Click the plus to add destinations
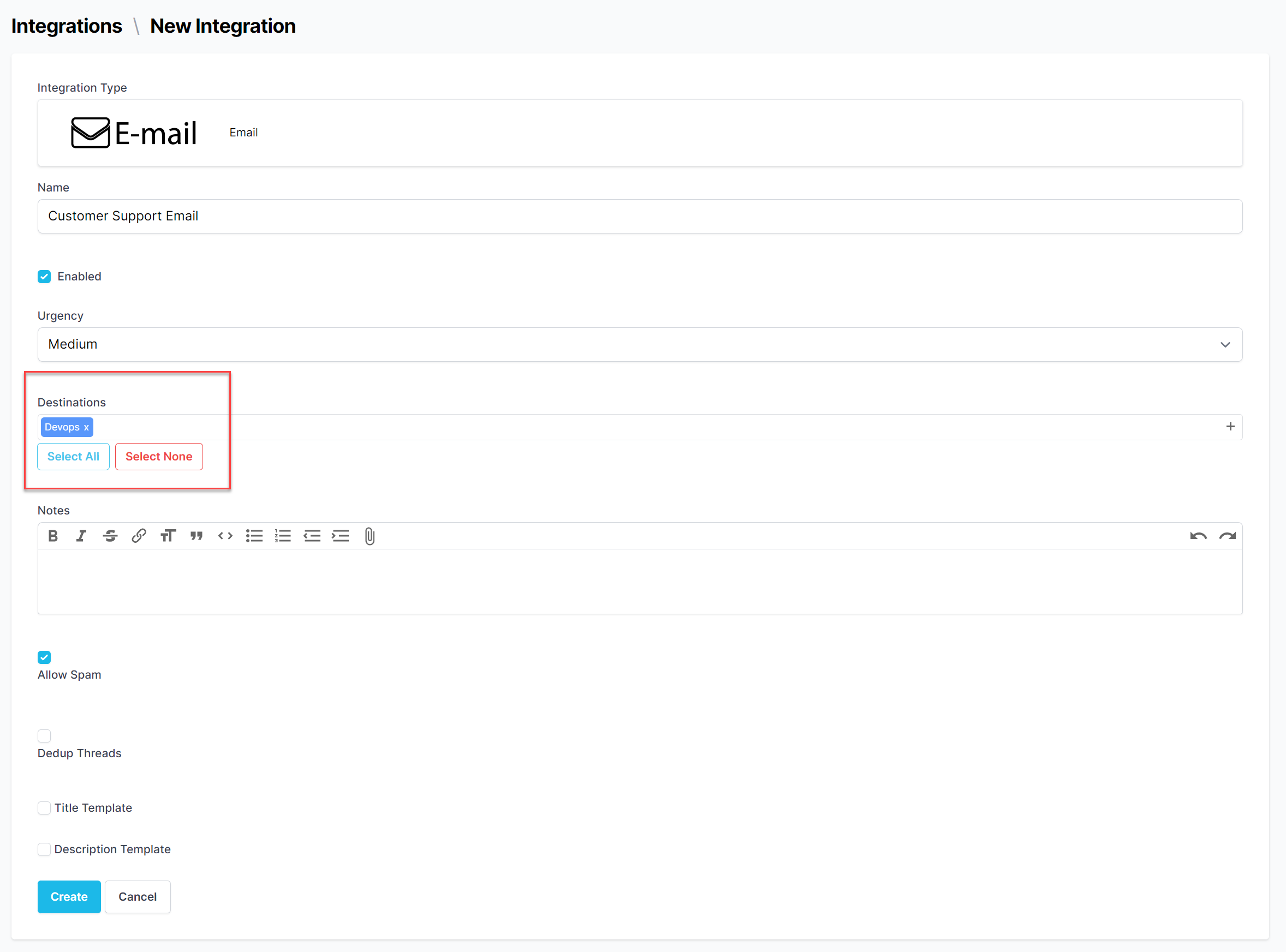The height and width of the screenshot is (952, 1286). 1230,427
